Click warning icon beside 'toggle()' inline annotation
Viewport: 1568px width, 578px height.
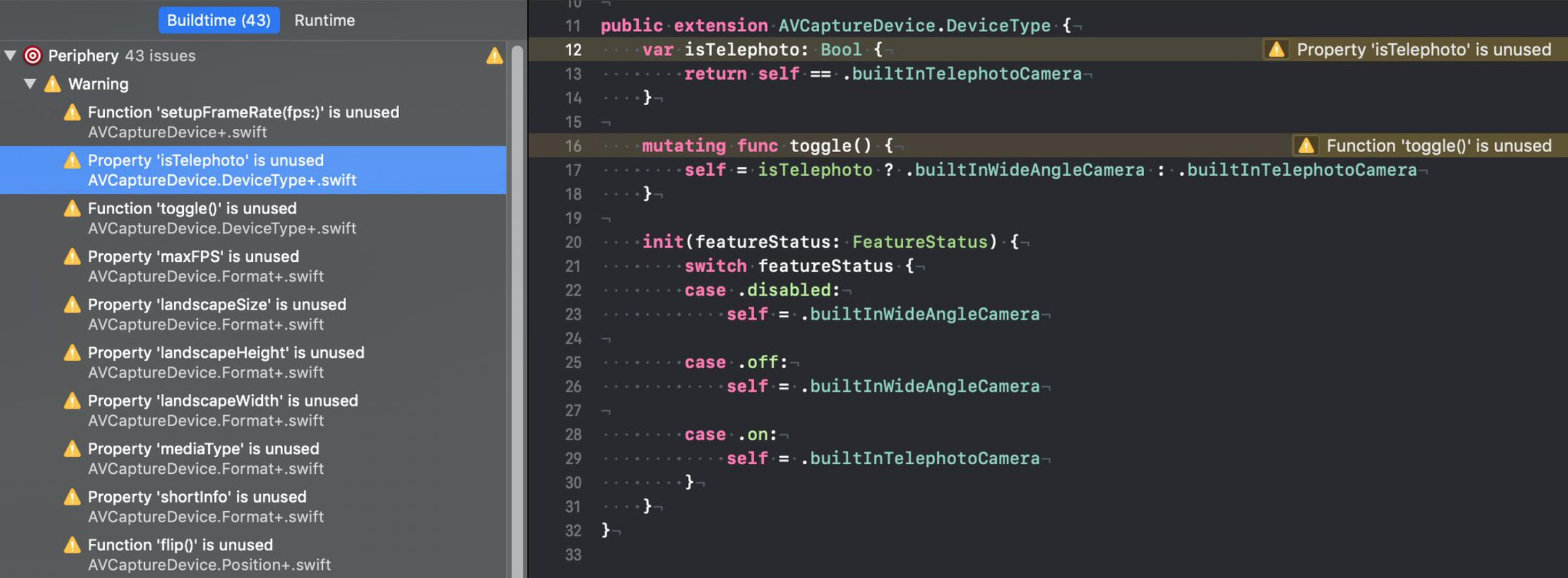[1306, 145]
